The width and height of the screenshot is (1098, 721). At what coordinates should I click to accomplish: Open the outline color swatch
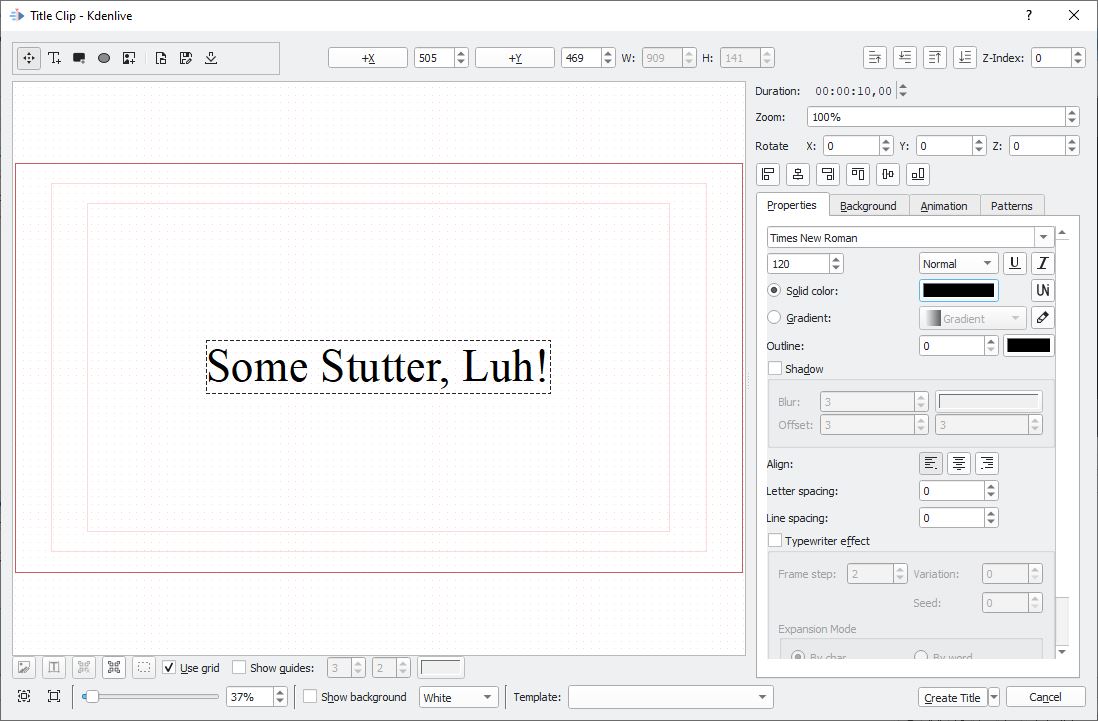point(1029,345)
